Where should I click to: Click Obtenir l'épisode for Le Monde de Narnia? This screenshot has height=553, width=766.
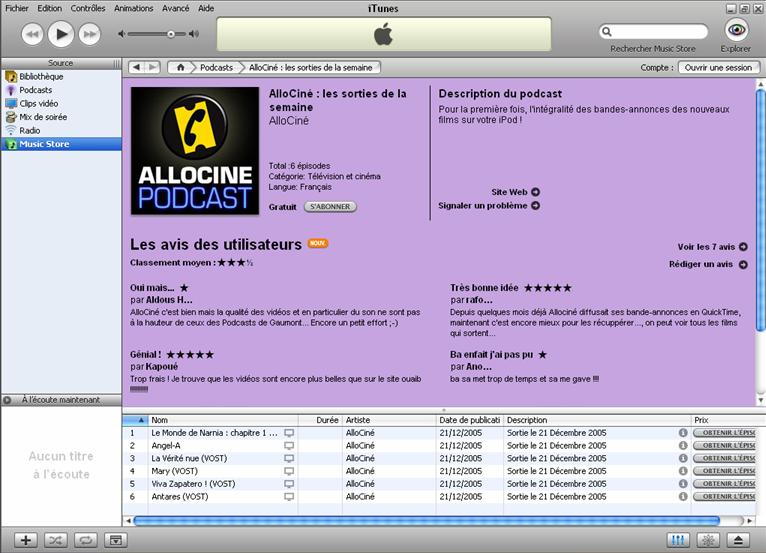[x=724, y=433]
